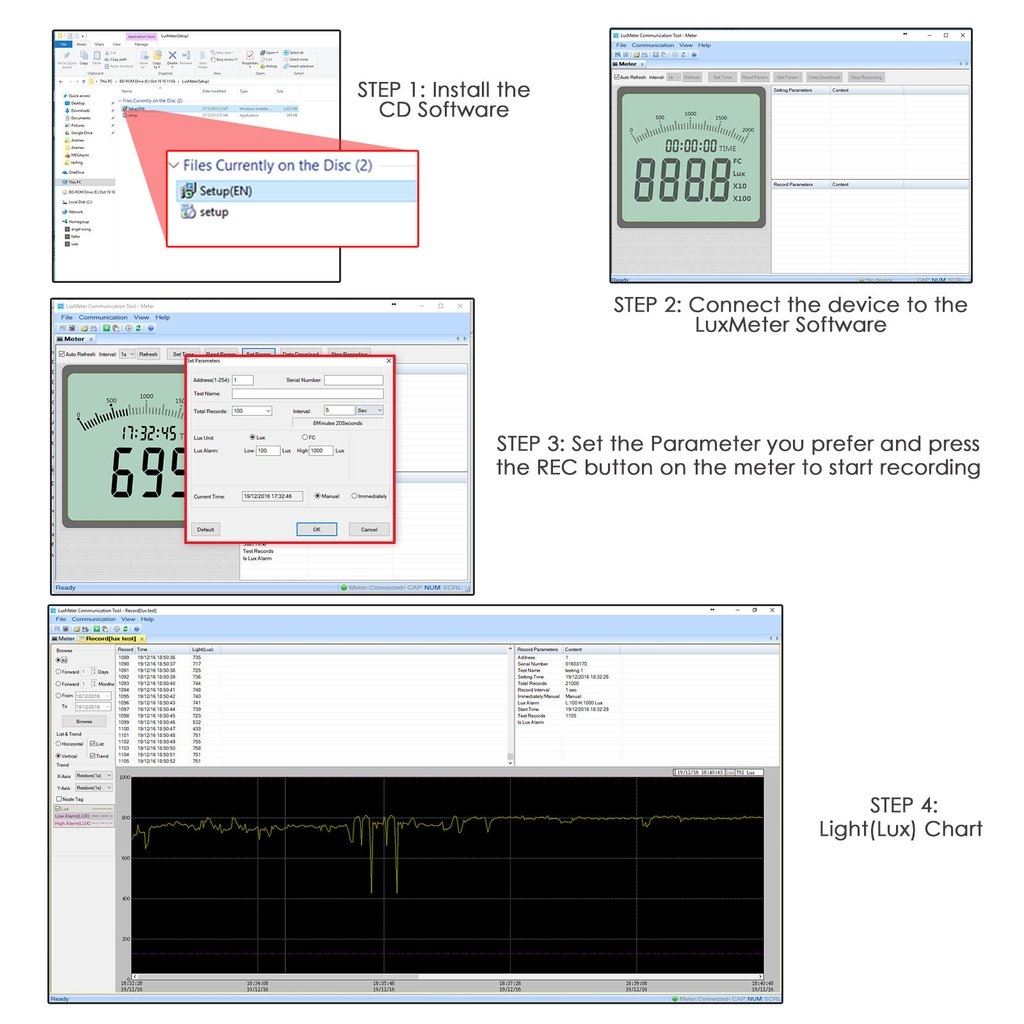Screen dimensions: 1024x1024
Task: Click the open-folder icon in Step 2 window toolbar
Action: click(x=637, y=55)
